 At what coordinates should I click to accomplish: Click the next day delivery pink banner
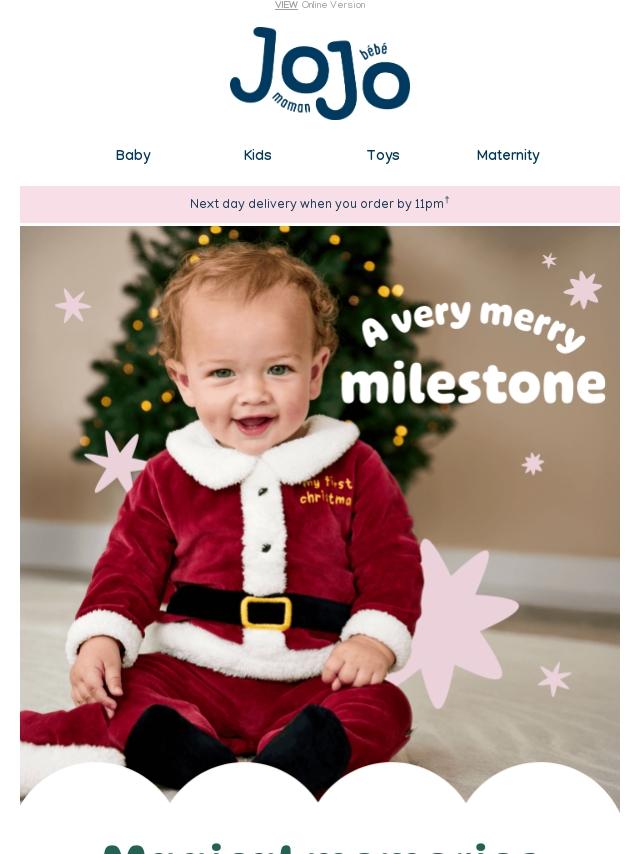tap(320, 204)
